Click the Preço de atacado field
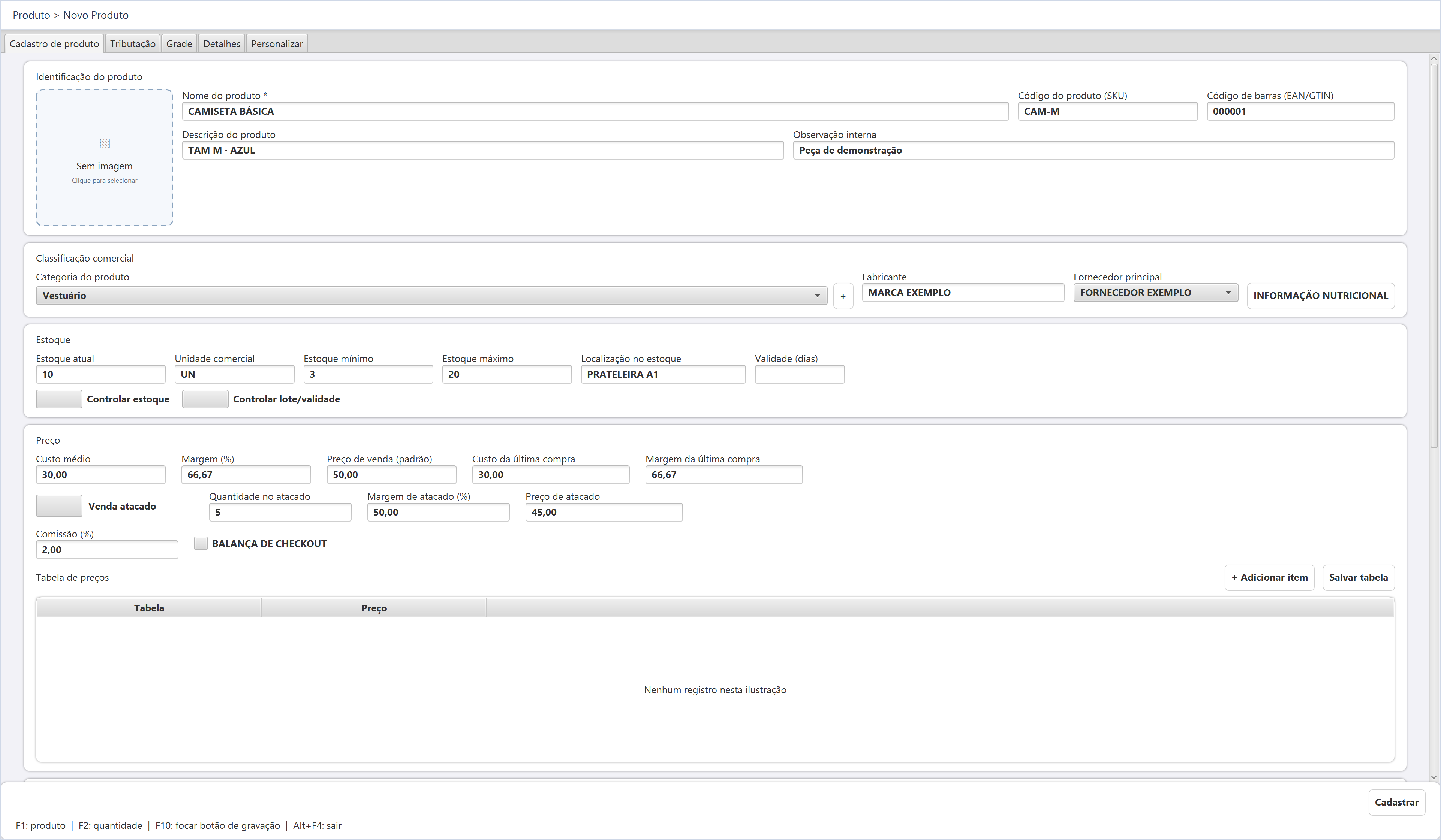The image size is (1441, 840). [604, 513]
